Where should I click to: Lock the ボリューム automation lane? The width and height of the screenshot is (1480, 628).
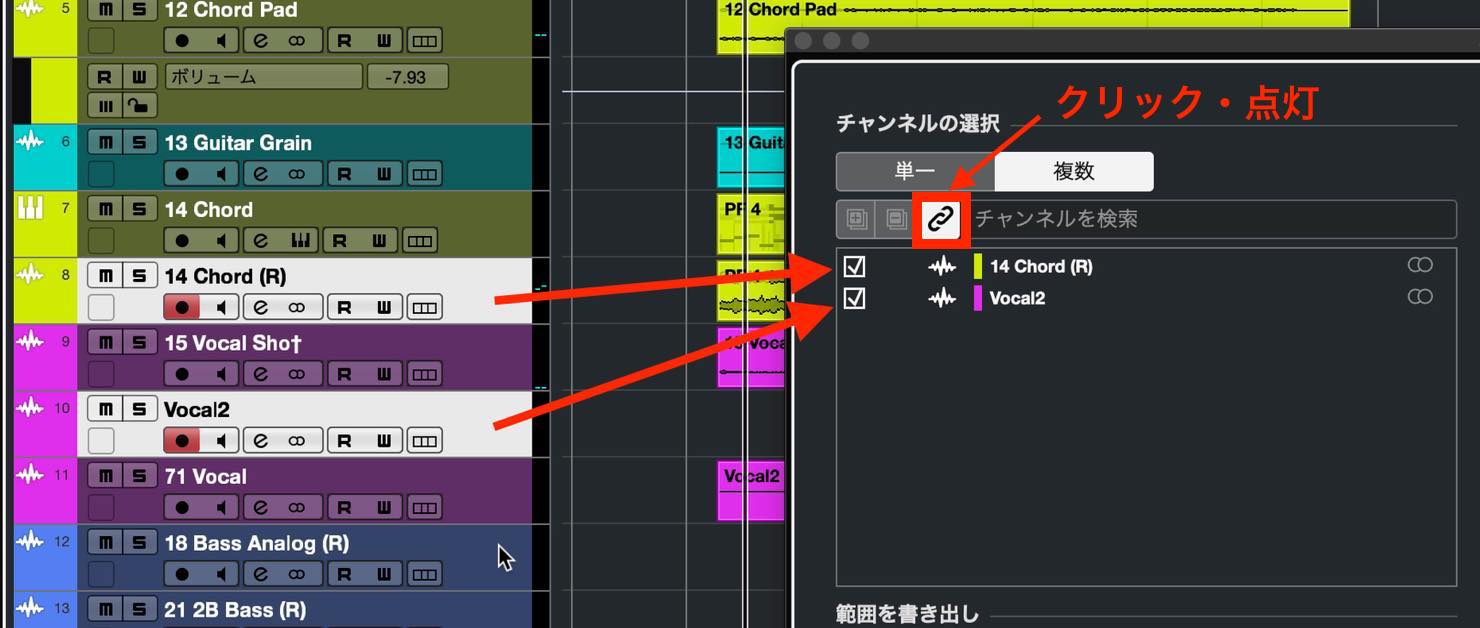[139, 105]
